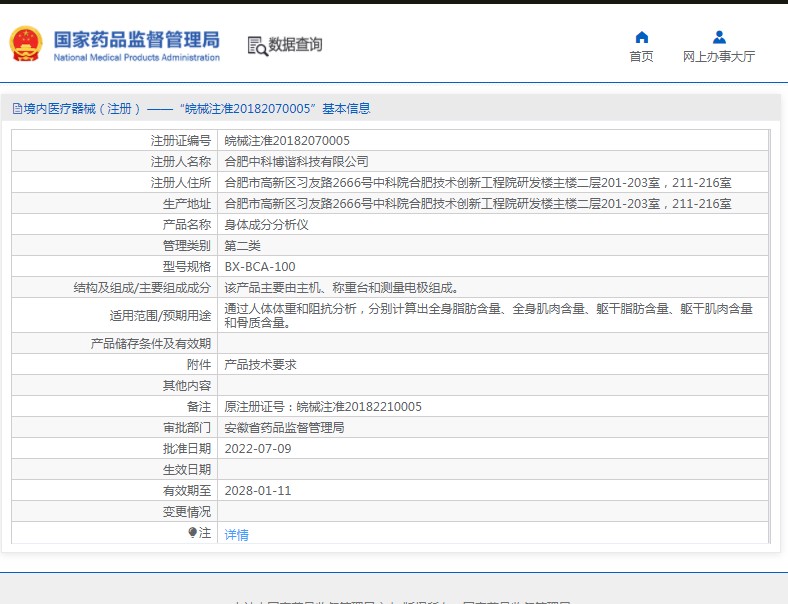Viewport: 788px width, 604px height.
Task: Select model BX-BCA-100
Action: tap(260, 267)
